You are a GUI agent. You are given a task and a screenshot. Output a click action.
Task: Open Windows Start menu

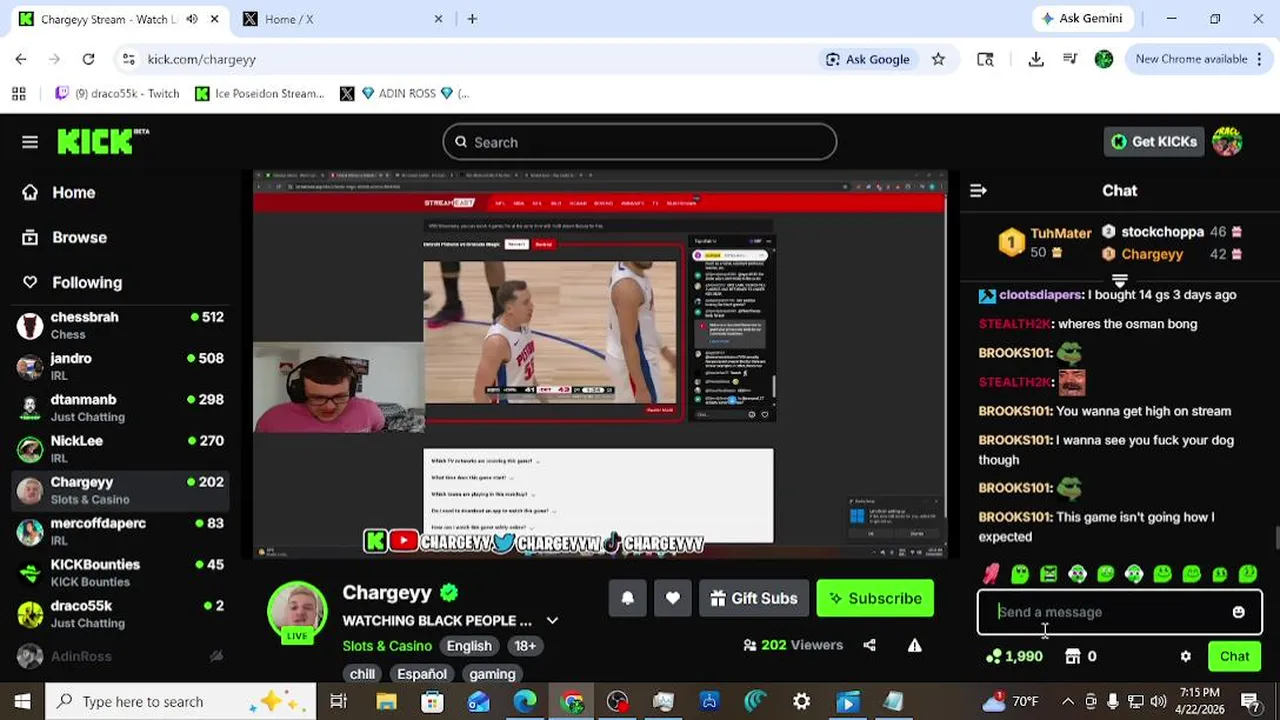coord(22,701)
